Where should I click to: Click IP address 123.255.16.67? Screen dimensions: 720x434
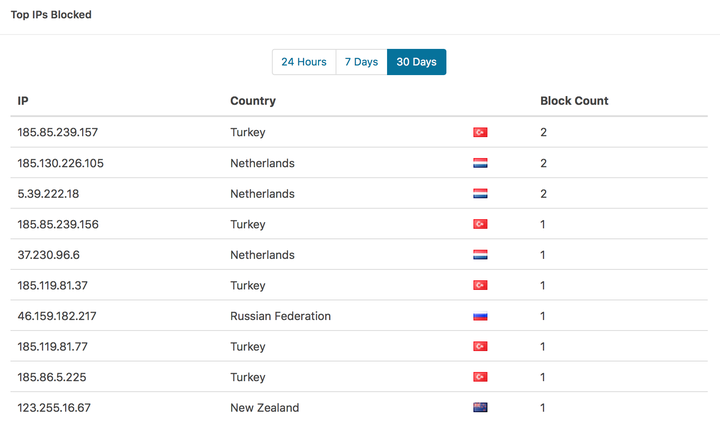tap(54, 408)
